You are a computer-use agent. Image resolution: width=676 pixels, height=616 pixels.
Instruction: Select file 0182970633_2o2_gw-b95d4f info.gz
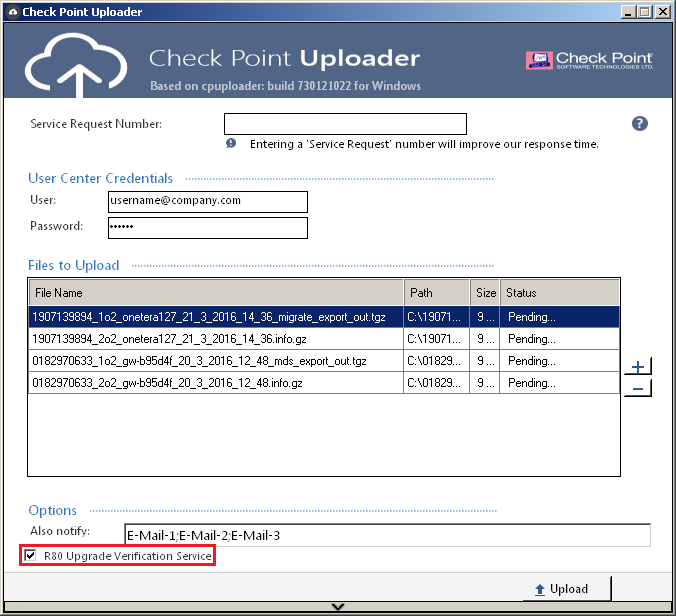[x=324, y=383]
